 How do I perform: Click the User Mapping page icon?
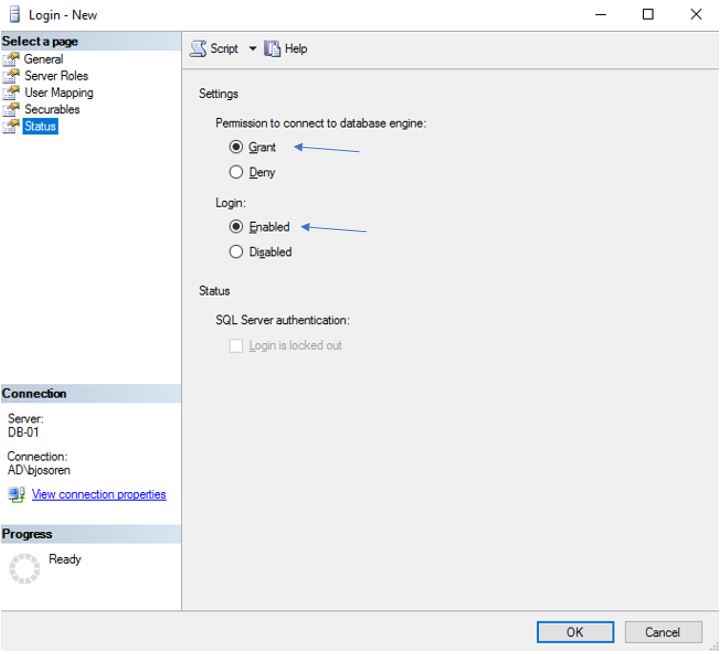[12, 93]
